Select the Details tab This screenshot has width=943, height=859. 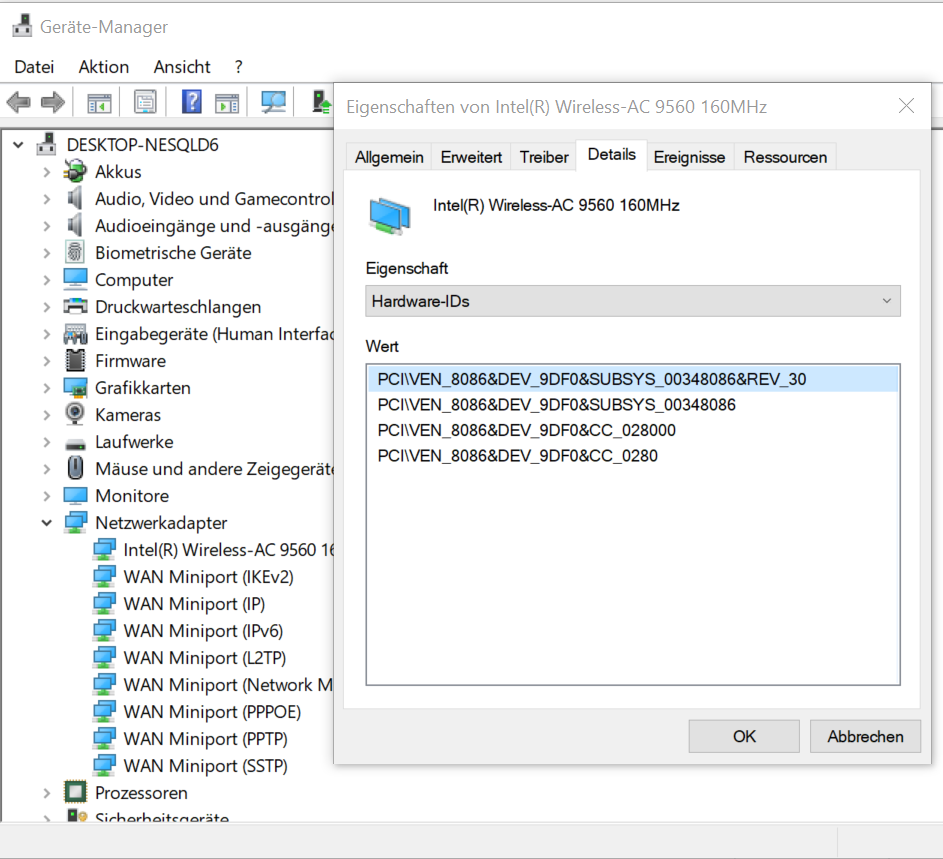click(612, 155)
